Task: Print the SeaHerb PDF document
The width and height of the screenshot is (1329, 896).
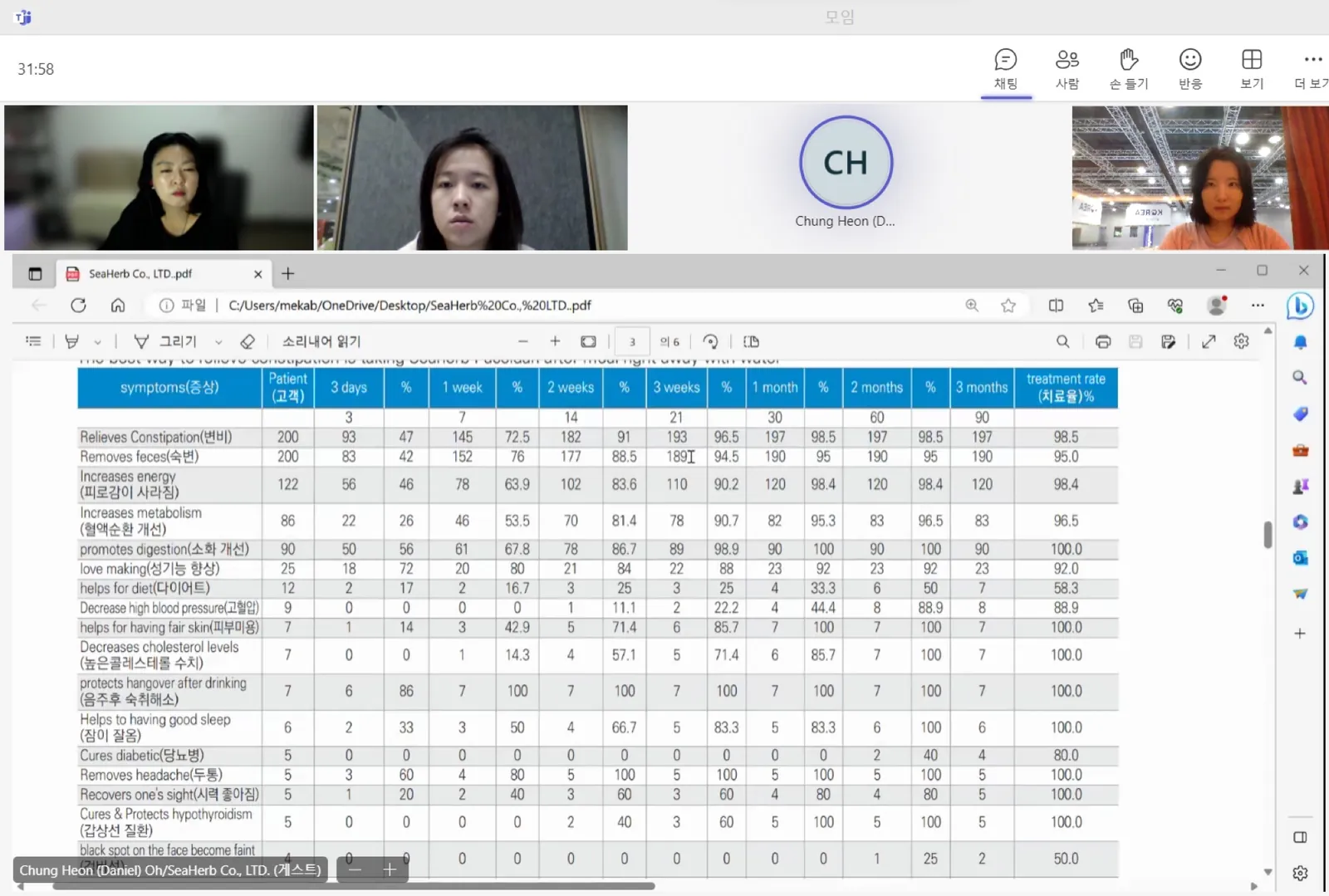Action: coord(1102,341)
